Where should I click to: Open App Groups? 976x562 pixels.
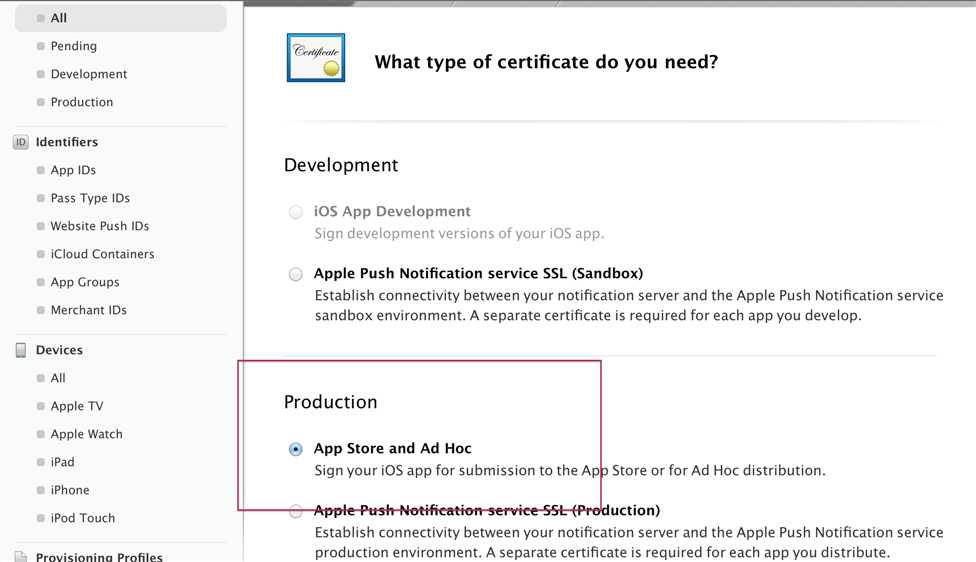(85, 282)
